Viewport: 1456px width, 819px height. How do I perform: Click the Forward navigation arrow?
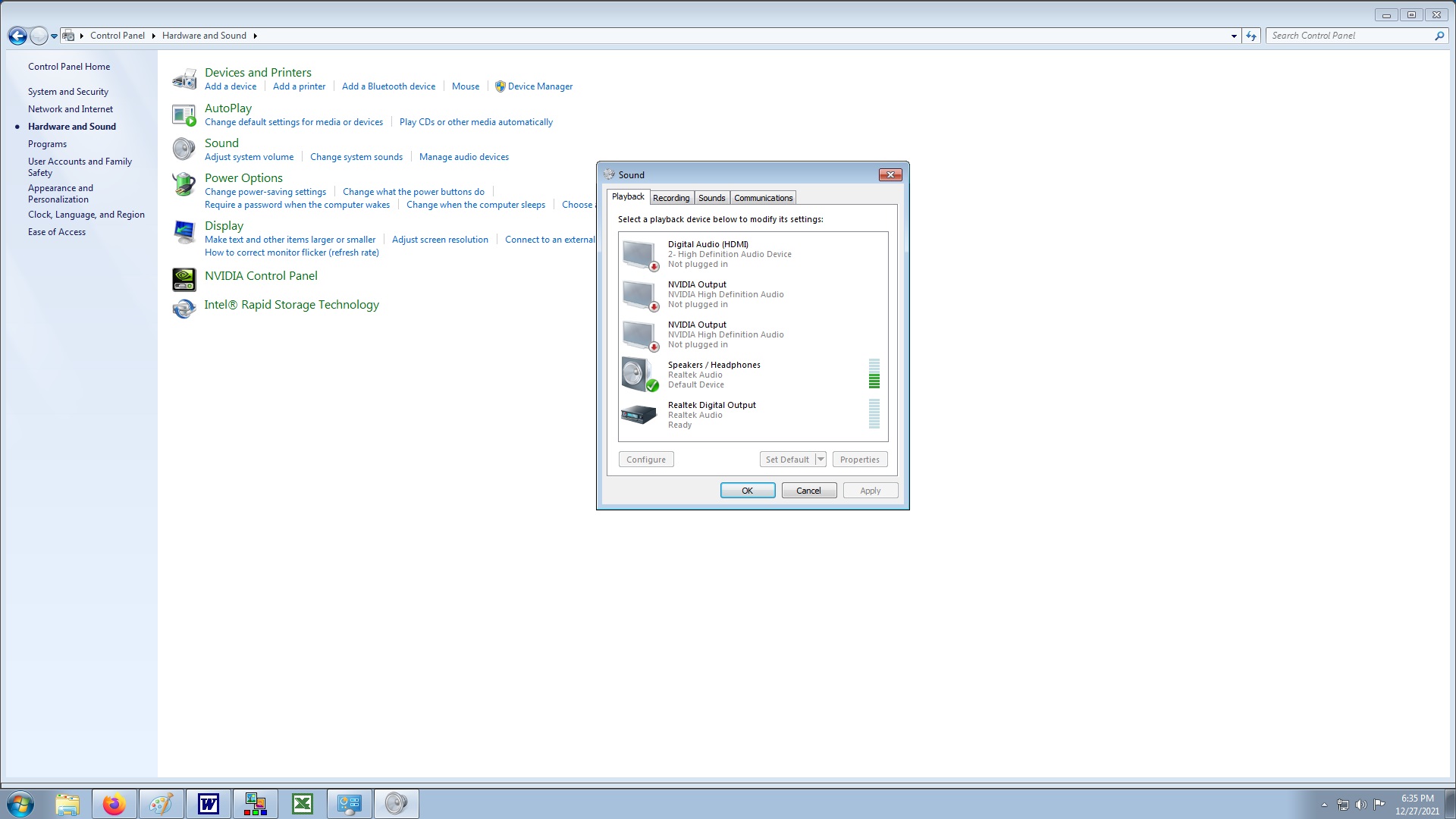(x=39, y=36)
